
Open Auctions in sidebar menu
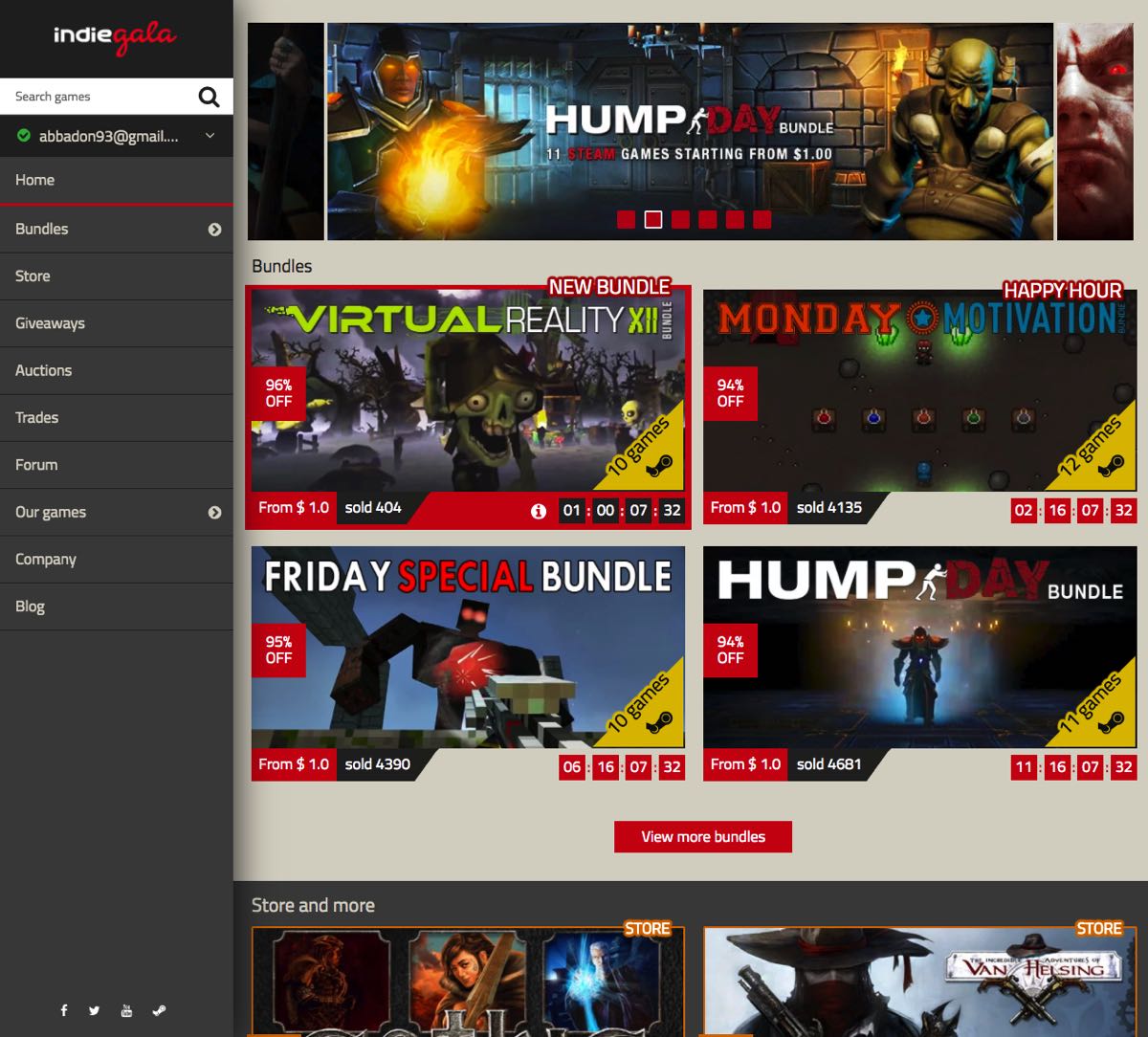click(117, 370)
